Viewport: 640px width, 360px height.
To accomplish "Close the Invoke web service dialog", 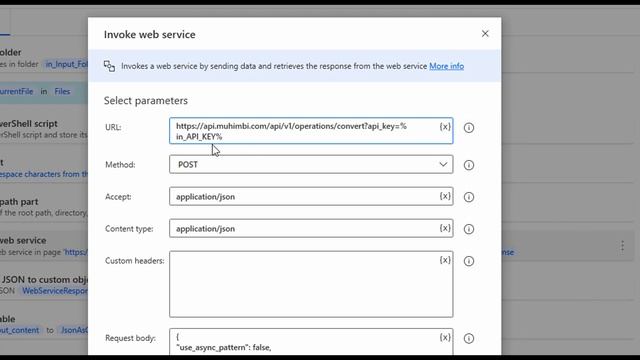I will pyautogui.click(x=485, y=34).
